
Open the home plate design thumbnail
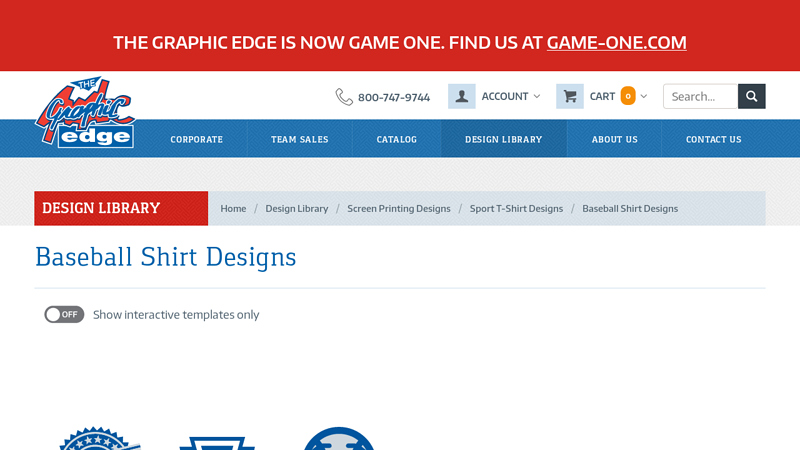[217, 443]
